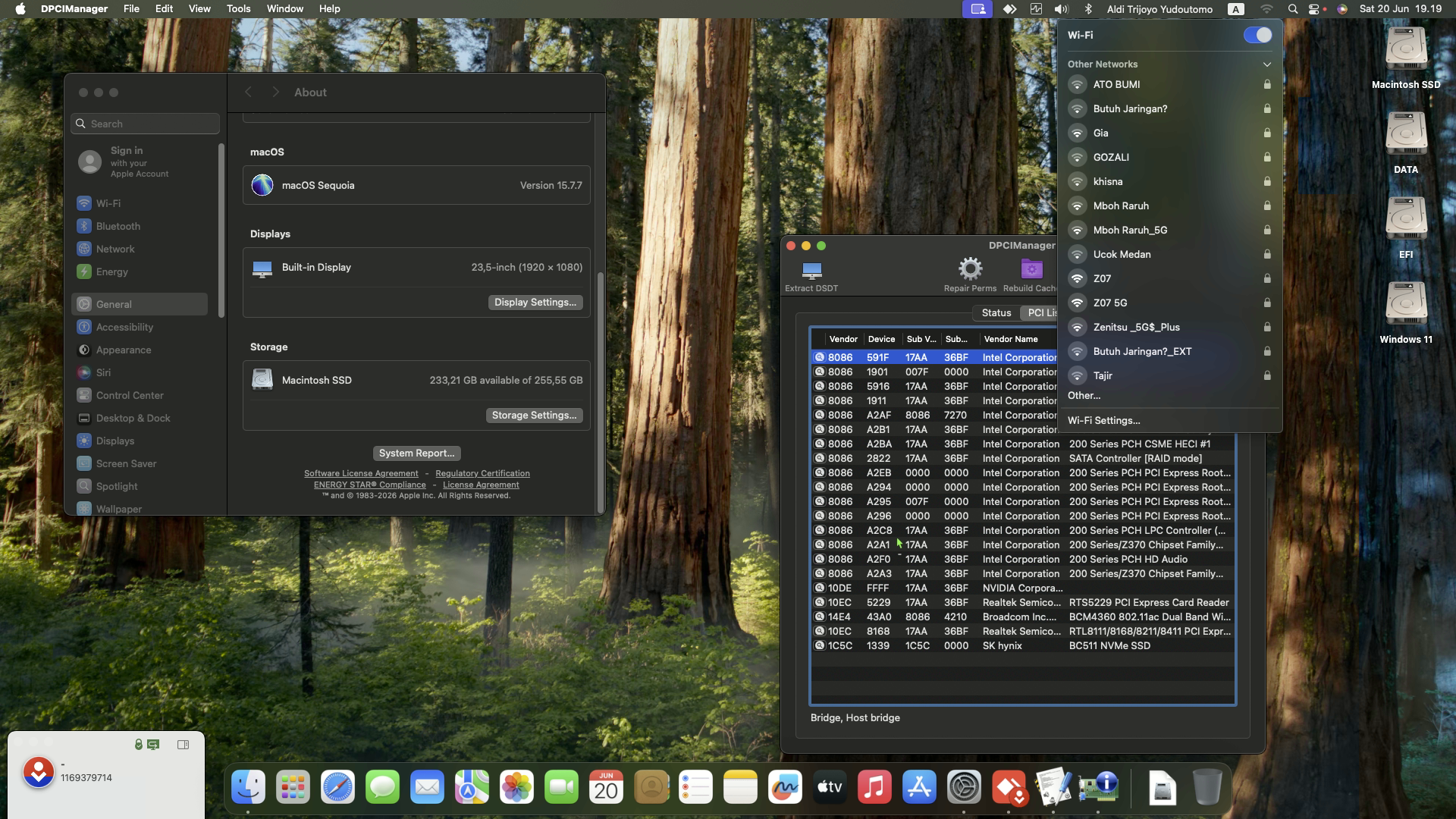
Task: Open the Window menu
Action: point(284,9)
